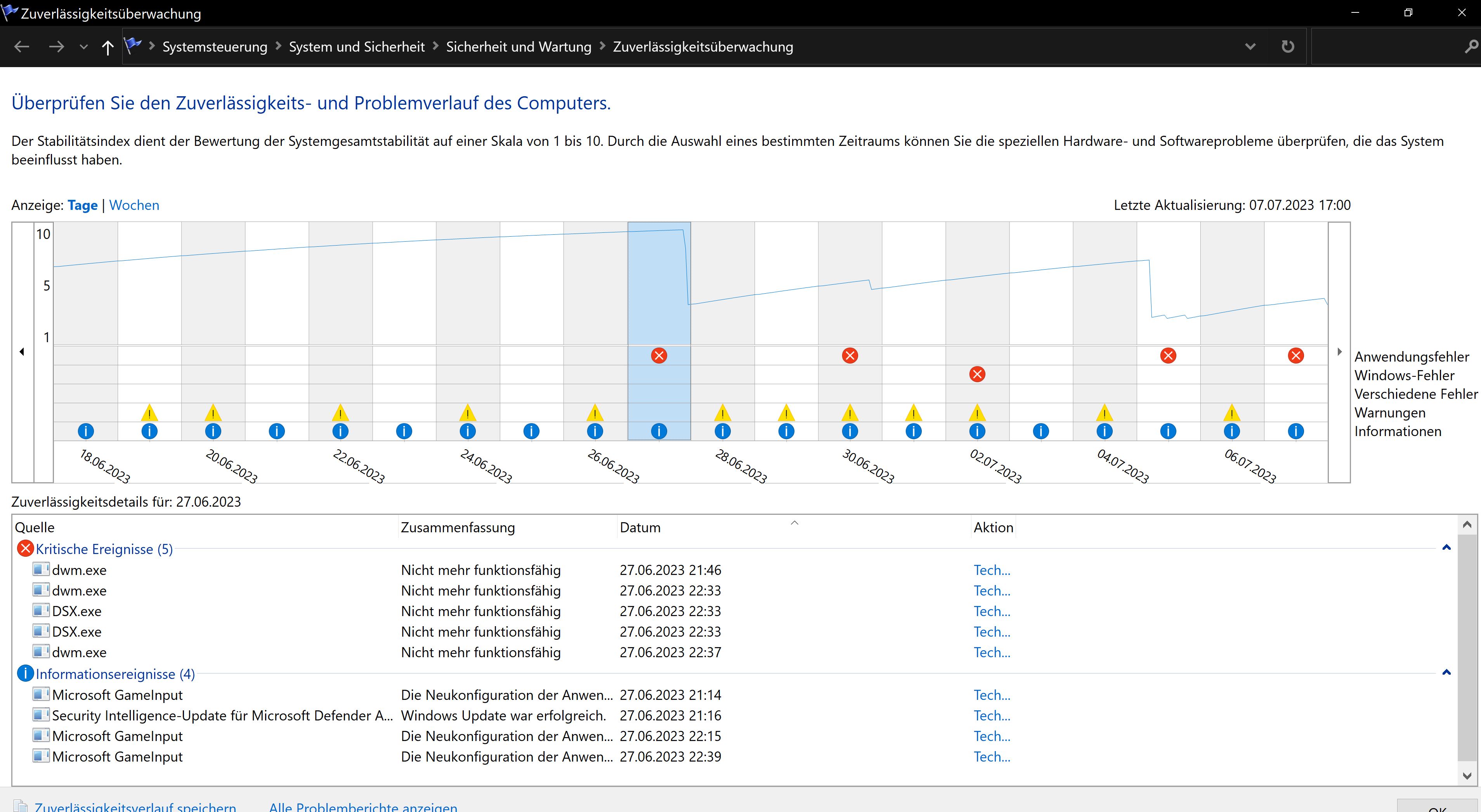Sort list by Datum column header
1481x812 pixels.
tap(640, 528)
